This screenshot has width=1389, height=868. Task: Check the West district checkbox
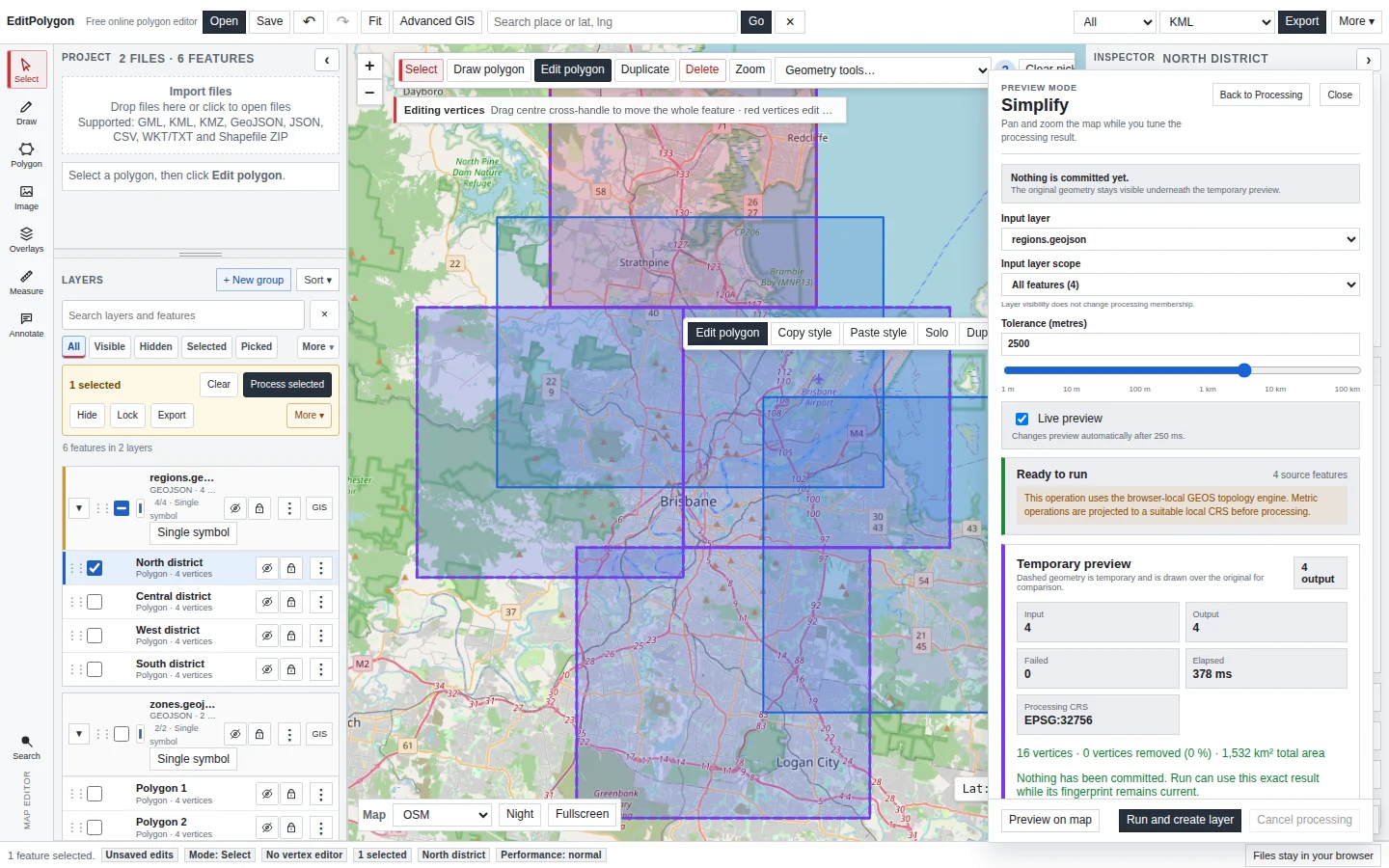pos(95,636)
